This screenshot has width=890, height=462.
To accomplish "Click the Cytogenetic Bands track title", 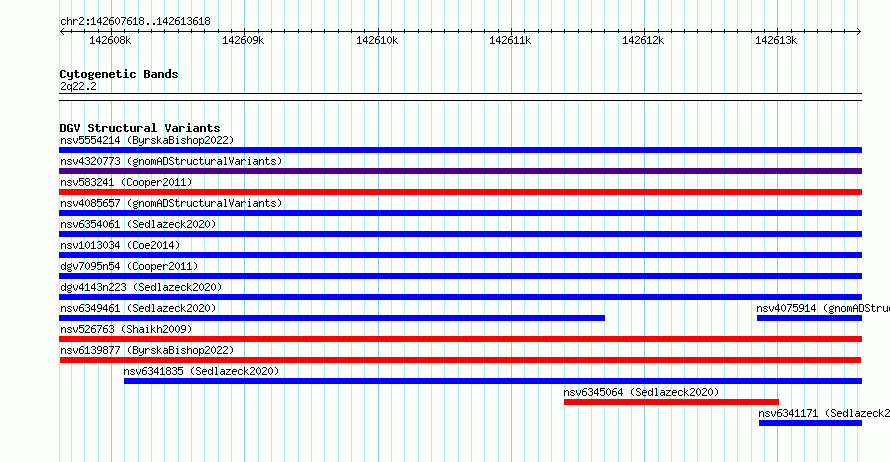I will (119, 74).
